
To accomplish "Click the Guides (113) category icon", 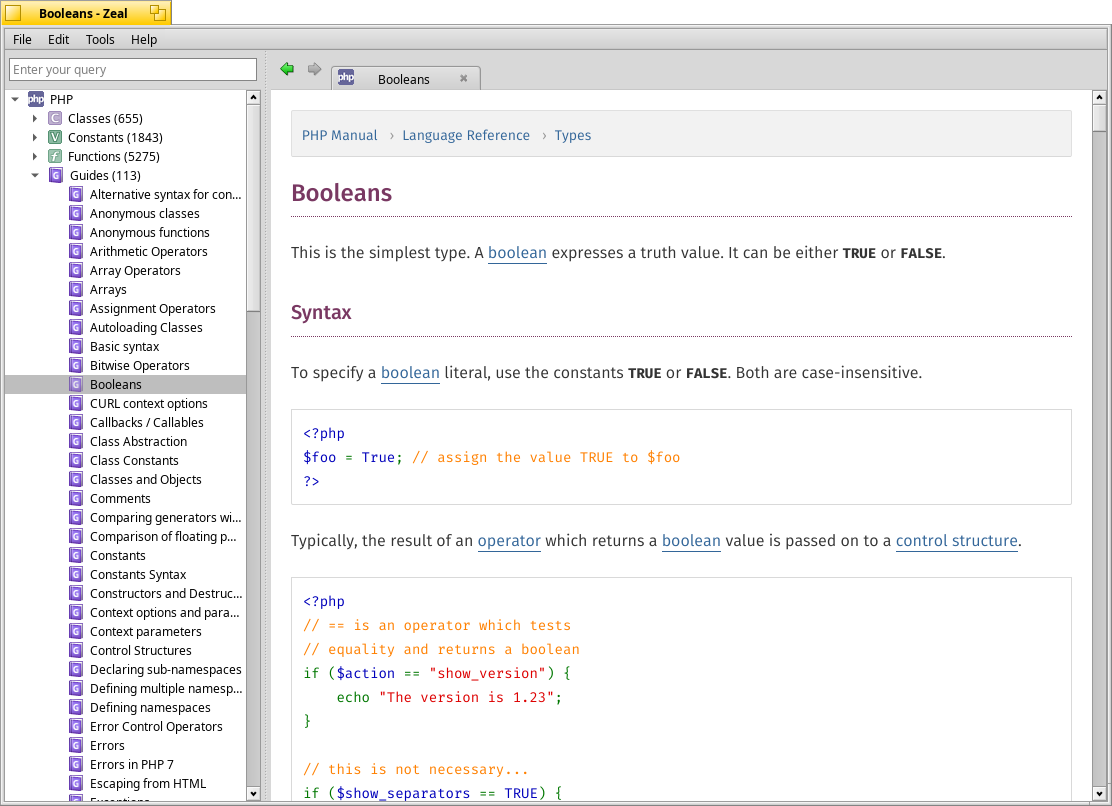I will point(55,175).
